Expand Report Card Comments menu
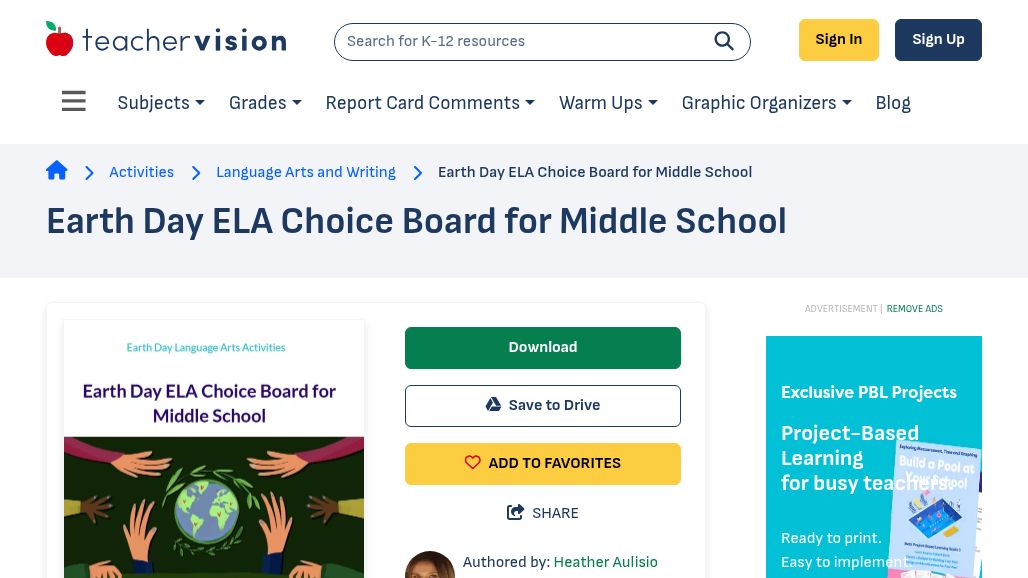Viewport: 1028px width, 578px height. (x=430, y=103)
